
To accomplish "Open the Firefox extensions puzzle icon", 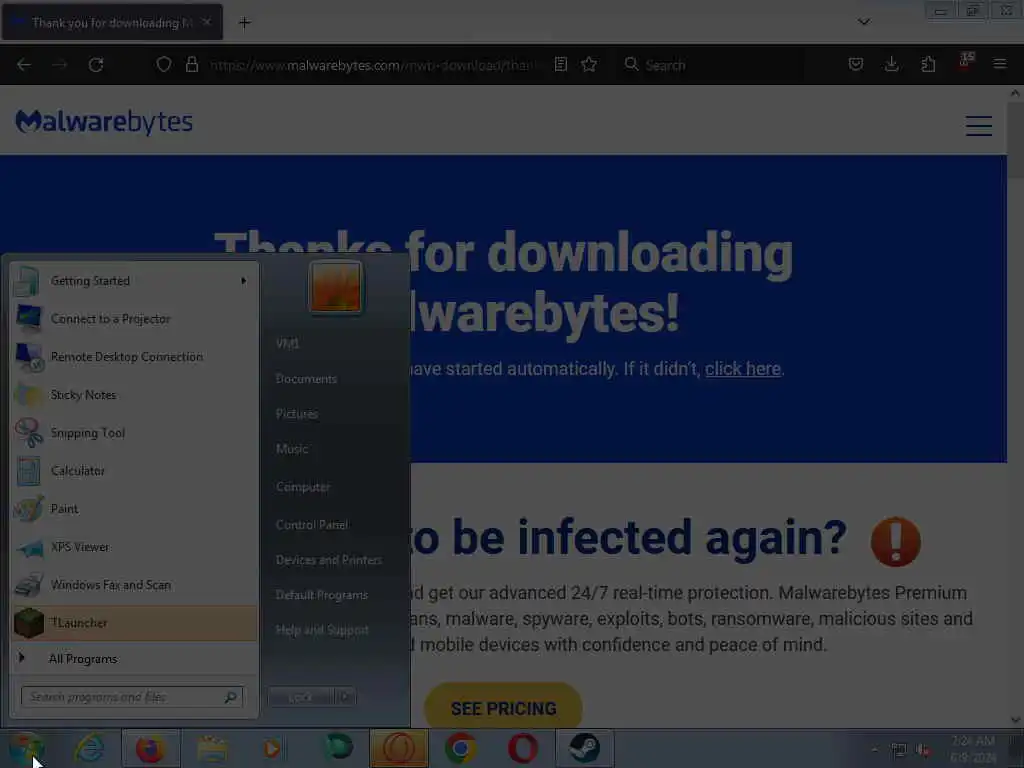I will [x=928, y=65].
